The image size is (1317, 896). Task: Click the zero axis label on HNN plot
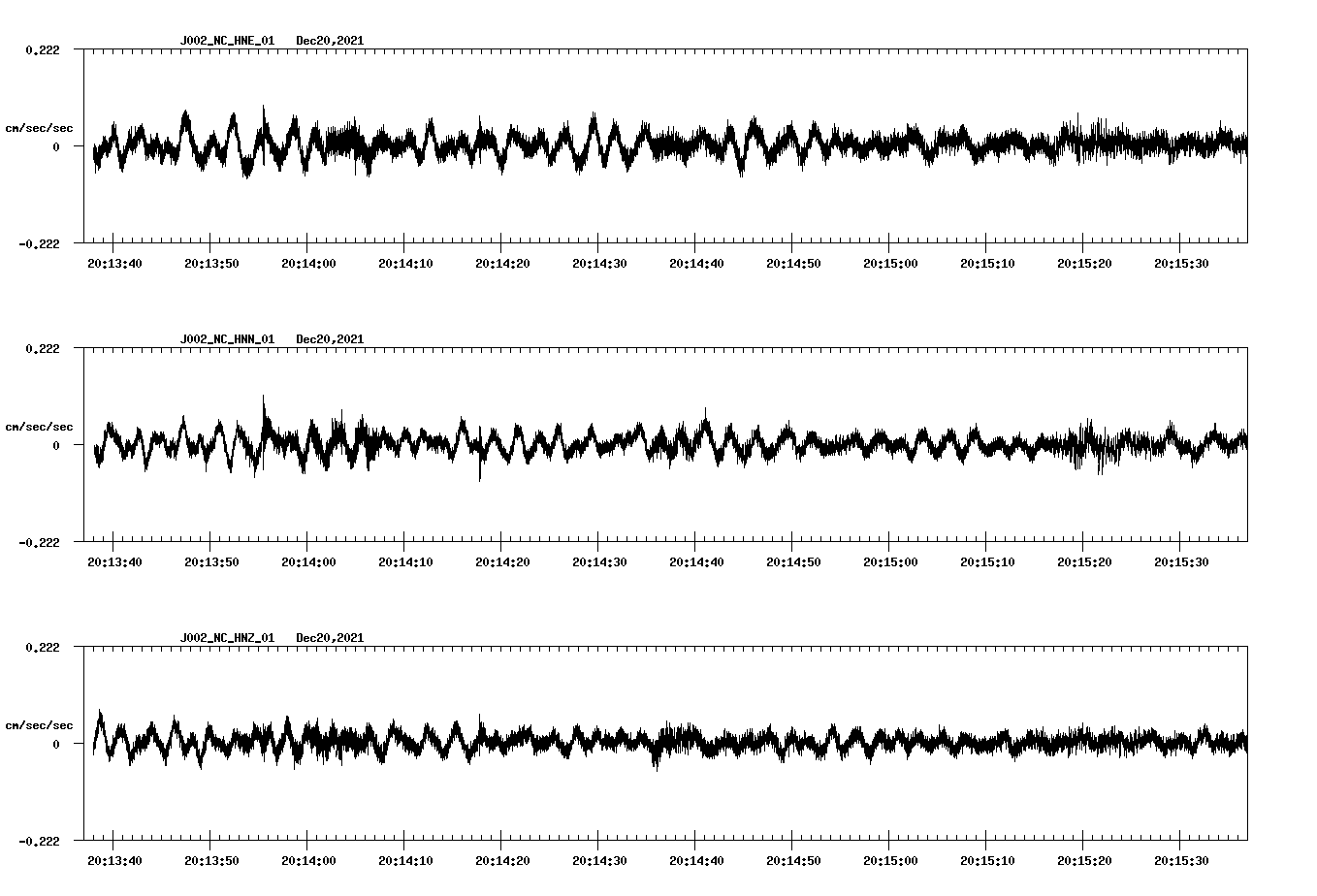tap(55, 445)
